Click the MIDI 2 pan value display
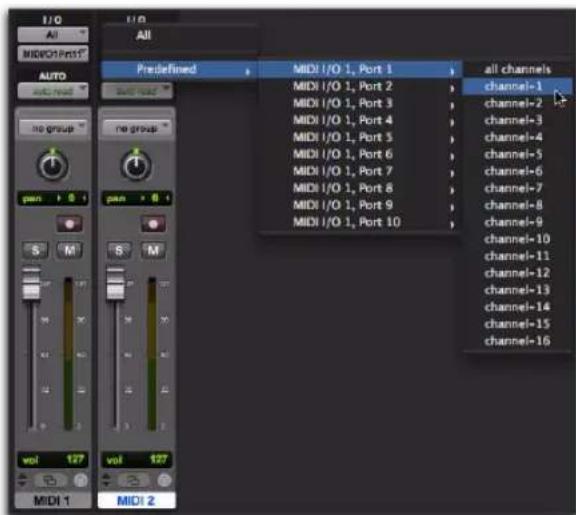 click(x=137, y=198)
